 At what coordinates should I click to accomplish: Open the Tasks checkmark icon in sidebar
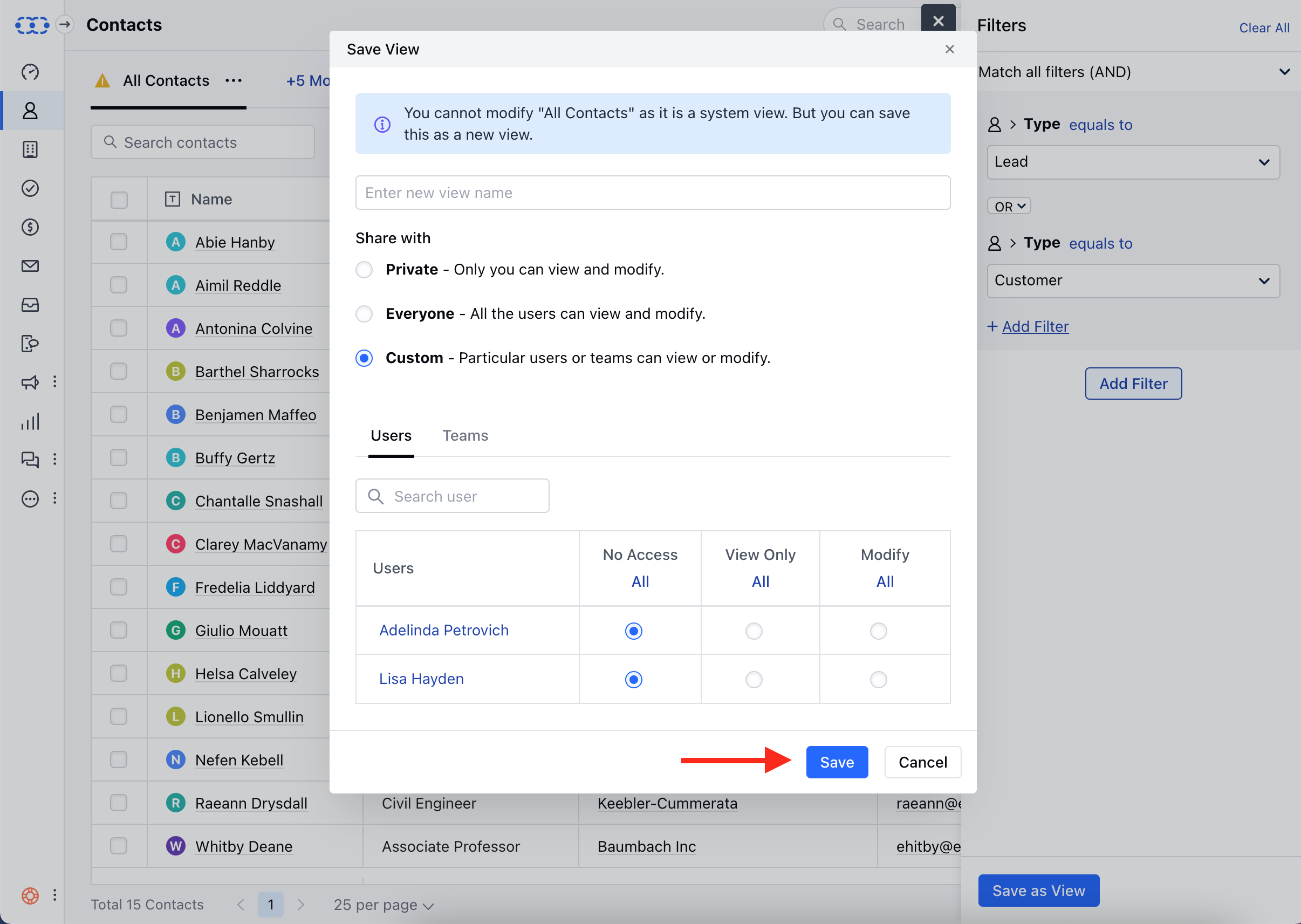click(30, 188)
